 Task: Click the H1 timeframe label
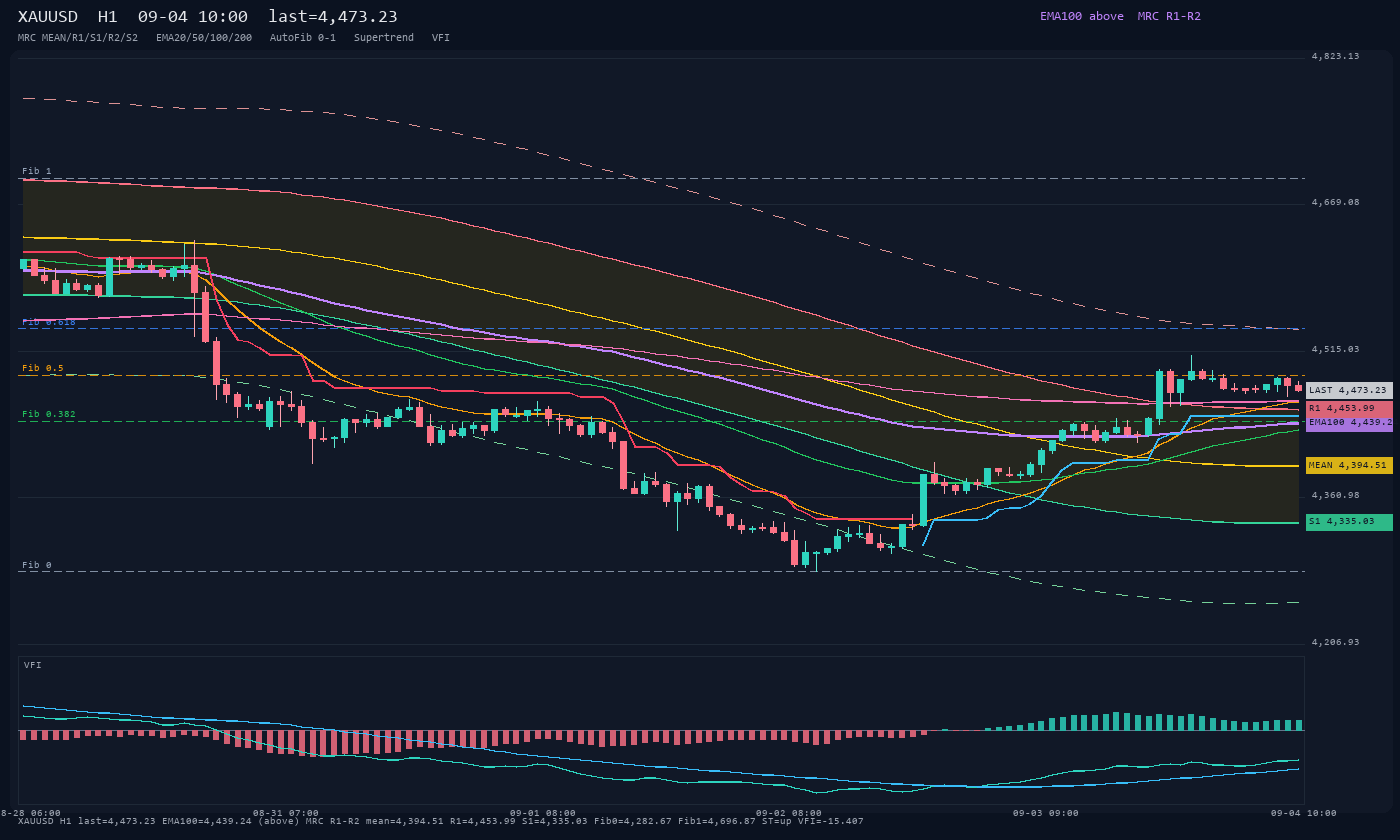[107, 17]
